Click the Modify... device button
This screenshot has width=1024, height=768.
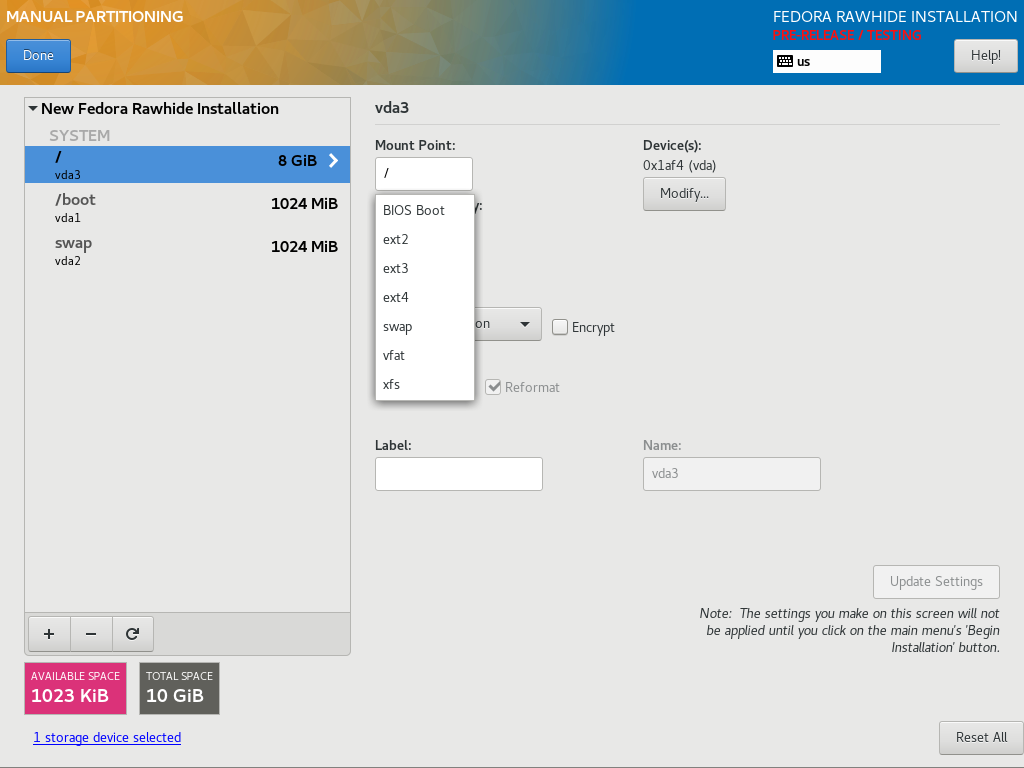tap(684, 193)
